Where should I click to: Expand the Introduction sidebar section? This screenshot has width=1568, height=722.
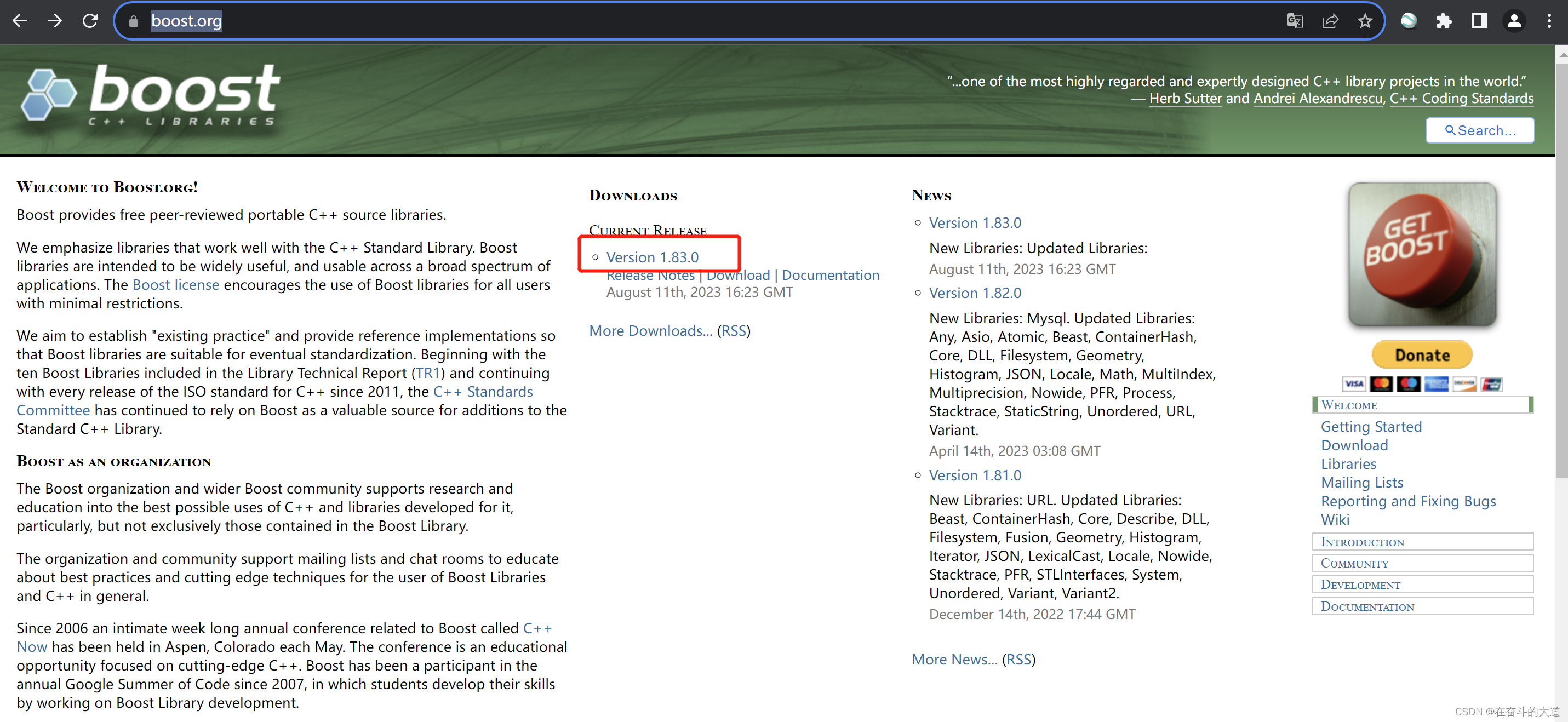(1362, 542)
